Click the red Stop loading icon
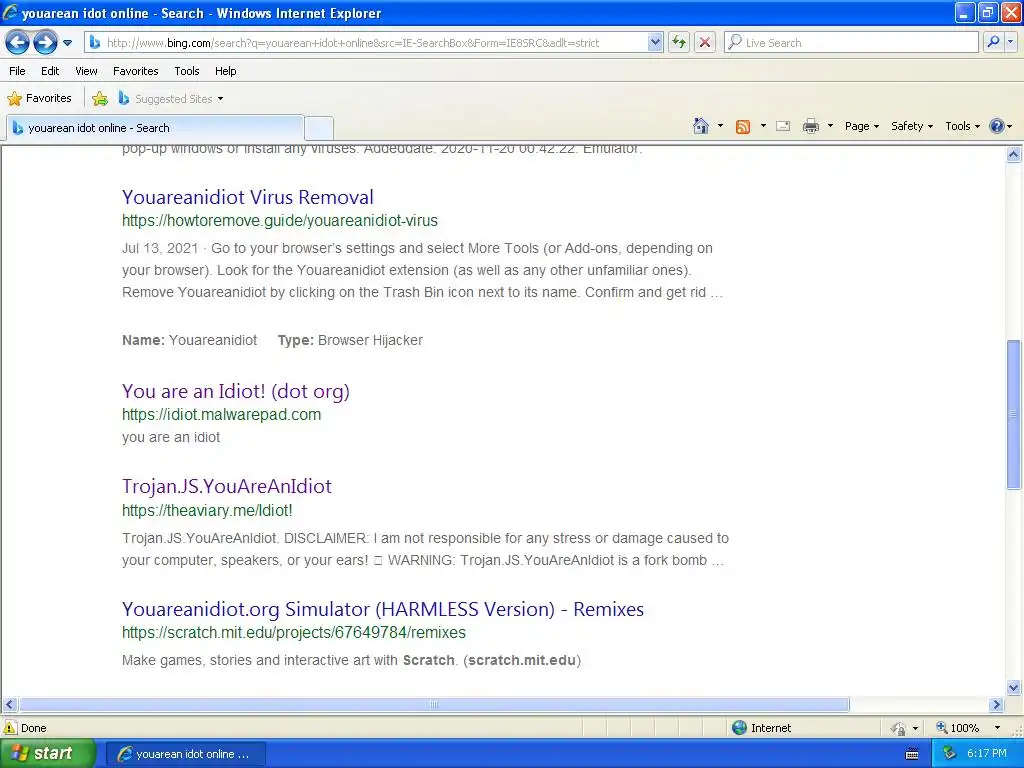This screenshot has width=1024, height=768. click(705, 43)
